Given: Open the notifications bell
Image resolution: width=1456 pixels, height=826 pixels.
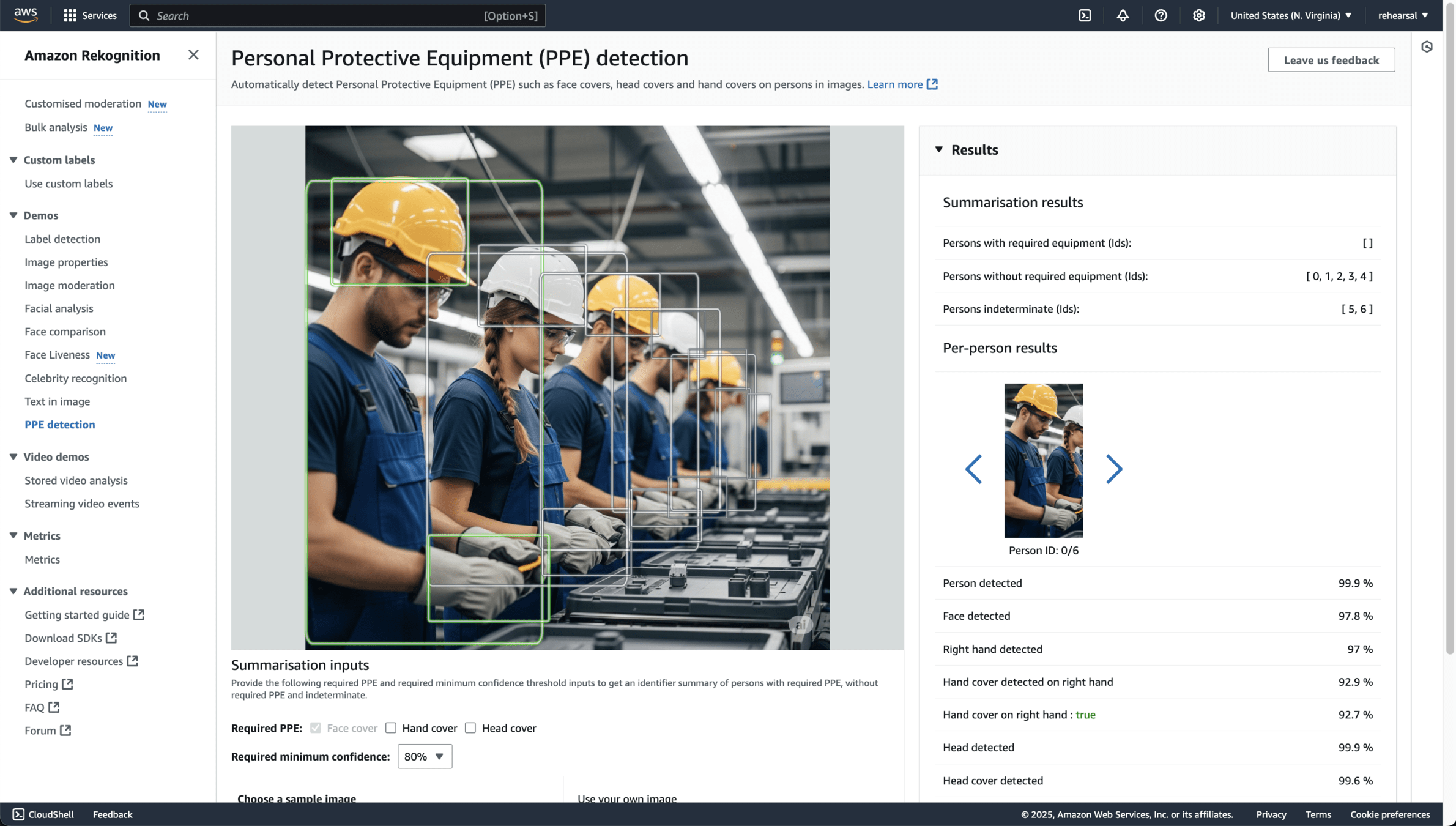Looking at the screenshot, I should coord(1122,15).
